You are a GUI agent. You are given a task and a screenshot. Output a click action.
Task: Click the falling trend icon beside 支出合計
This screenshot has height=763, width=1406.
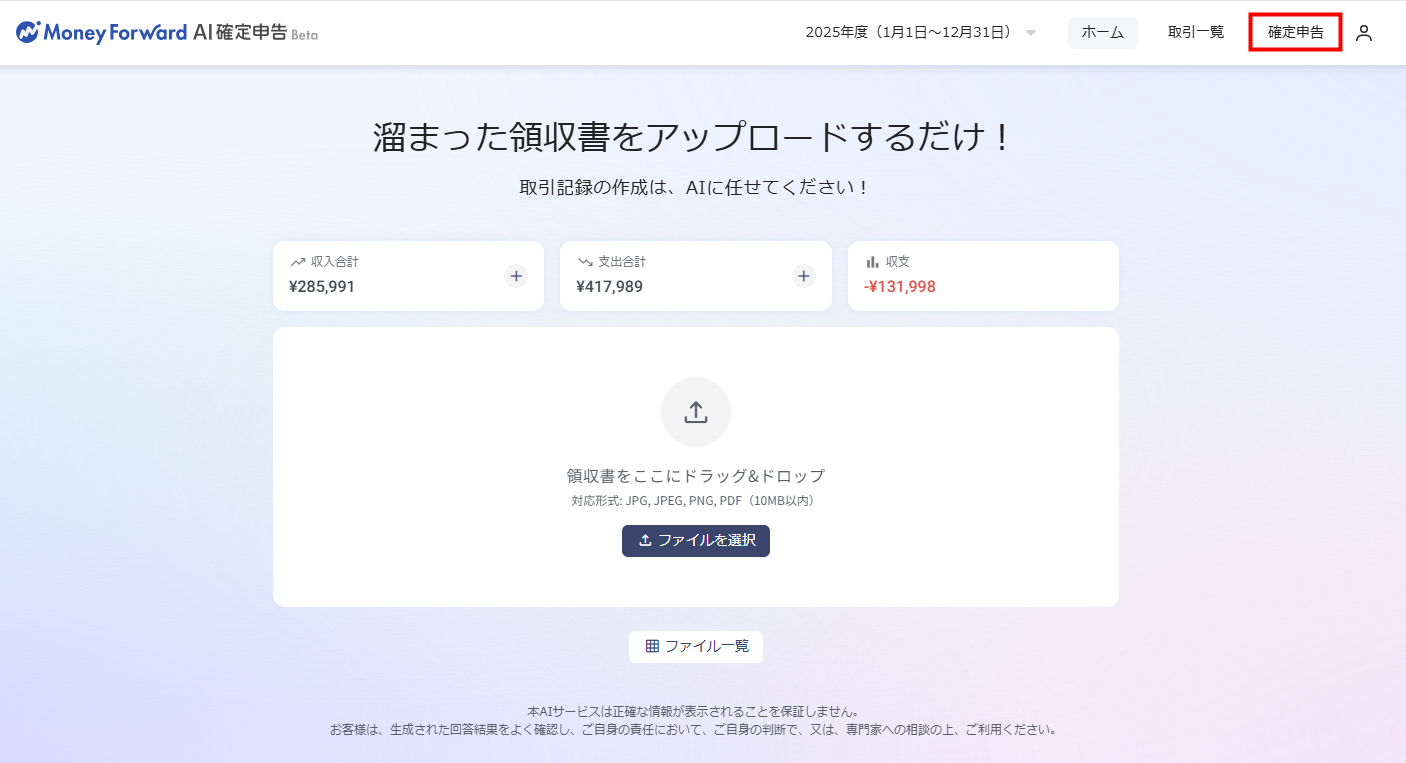585,262
